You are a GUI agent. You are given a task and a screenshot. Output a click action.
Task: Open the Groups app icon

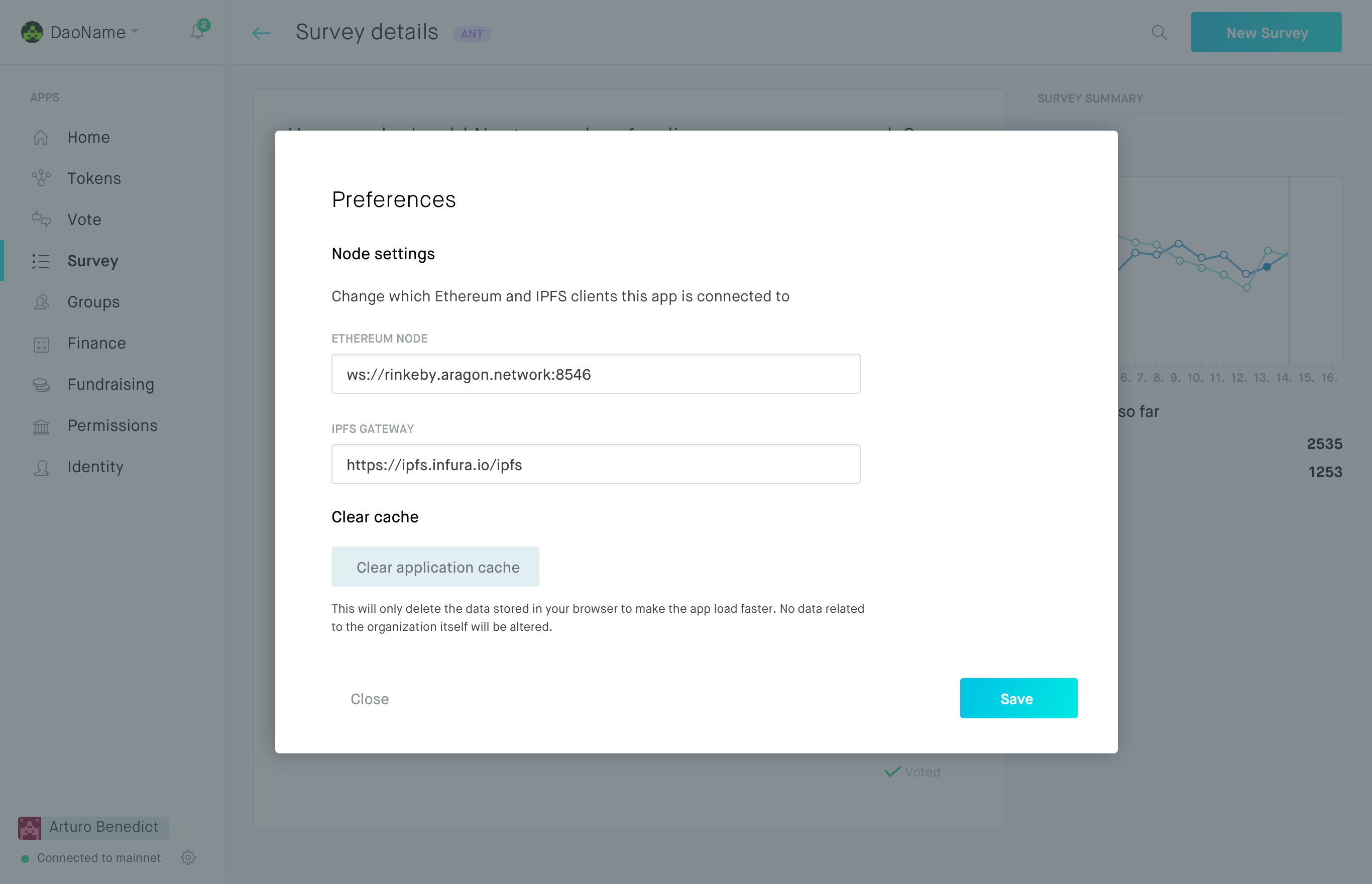(x=41, y=302)
